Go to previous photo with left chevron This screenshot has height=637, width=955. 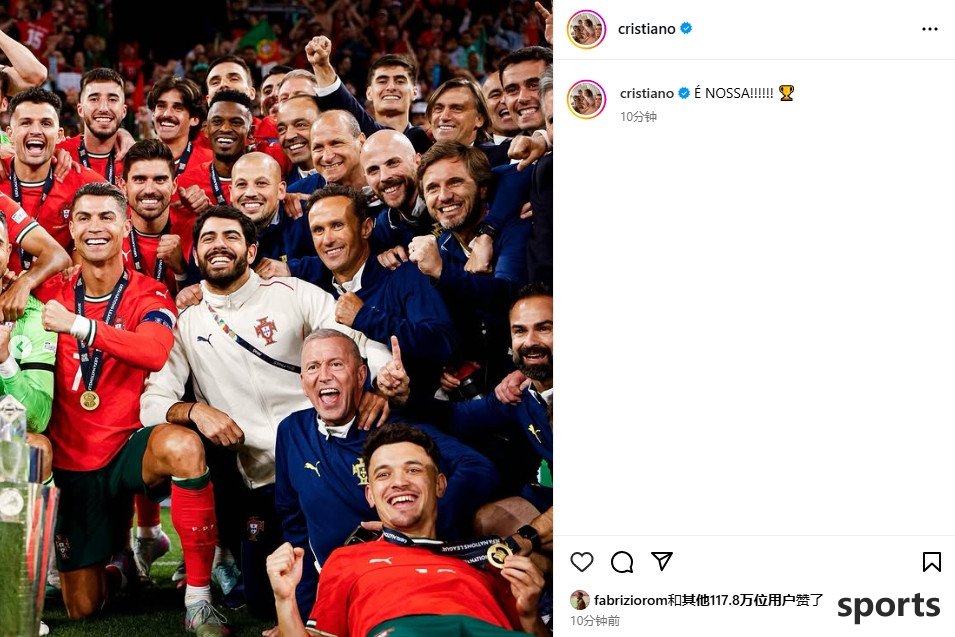click(20, 347)
